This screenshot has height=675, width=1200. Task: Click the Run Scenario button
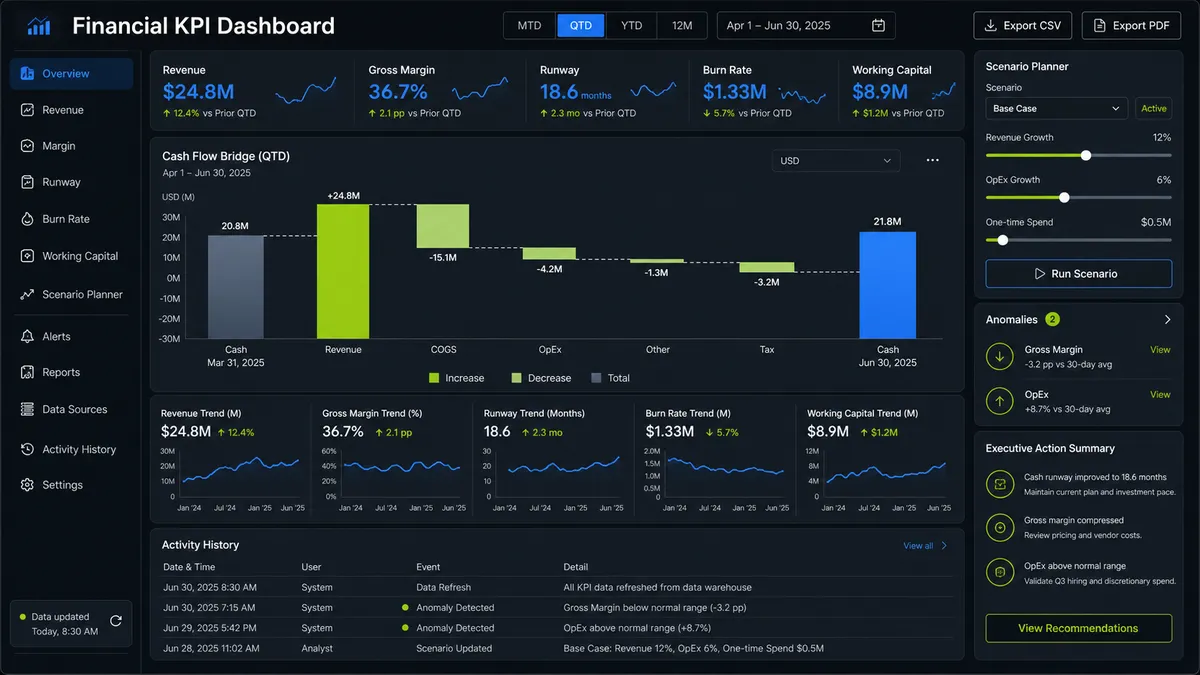click(x=1078, y=273)
